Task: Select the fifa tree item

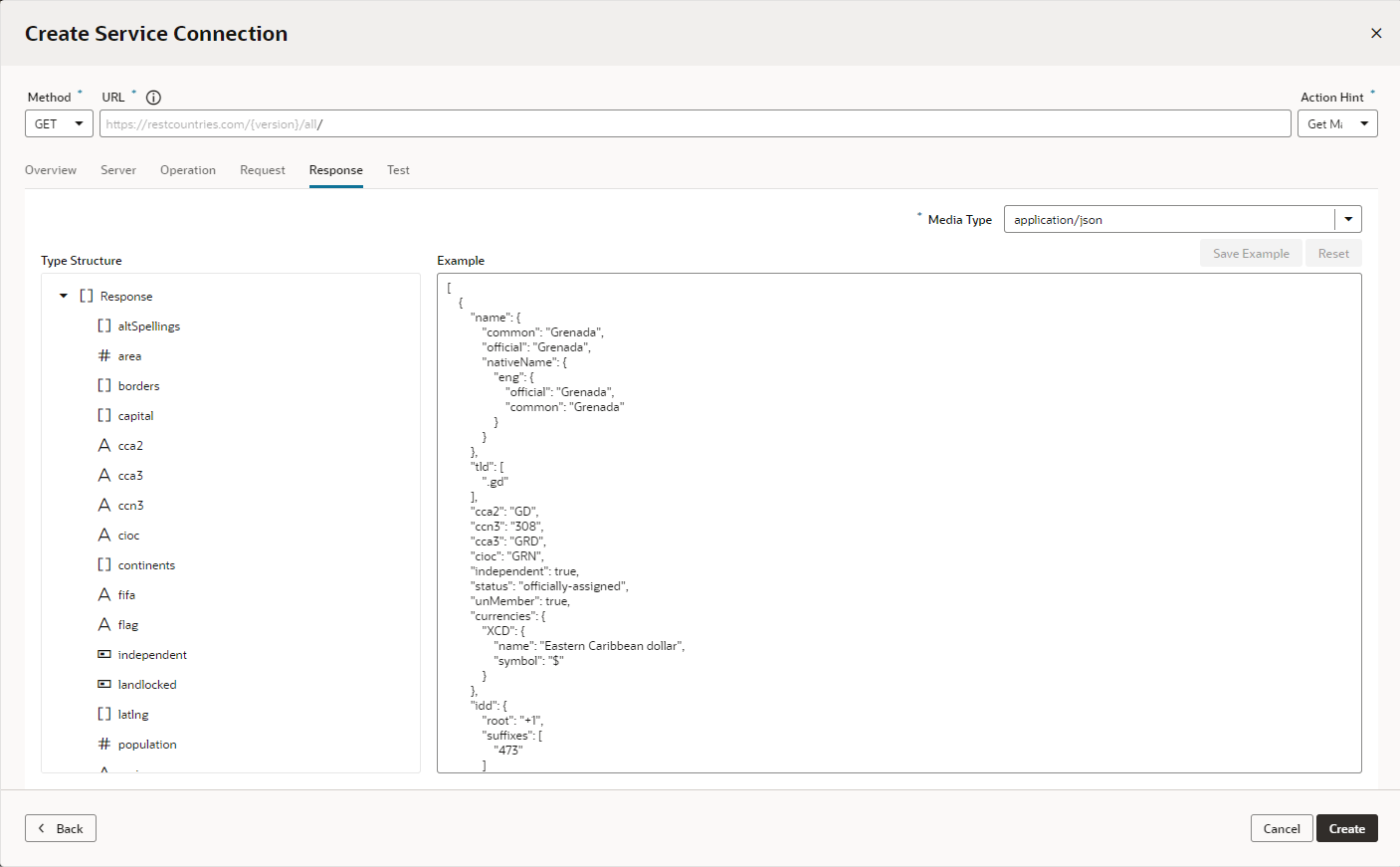Action: [126, 595]
